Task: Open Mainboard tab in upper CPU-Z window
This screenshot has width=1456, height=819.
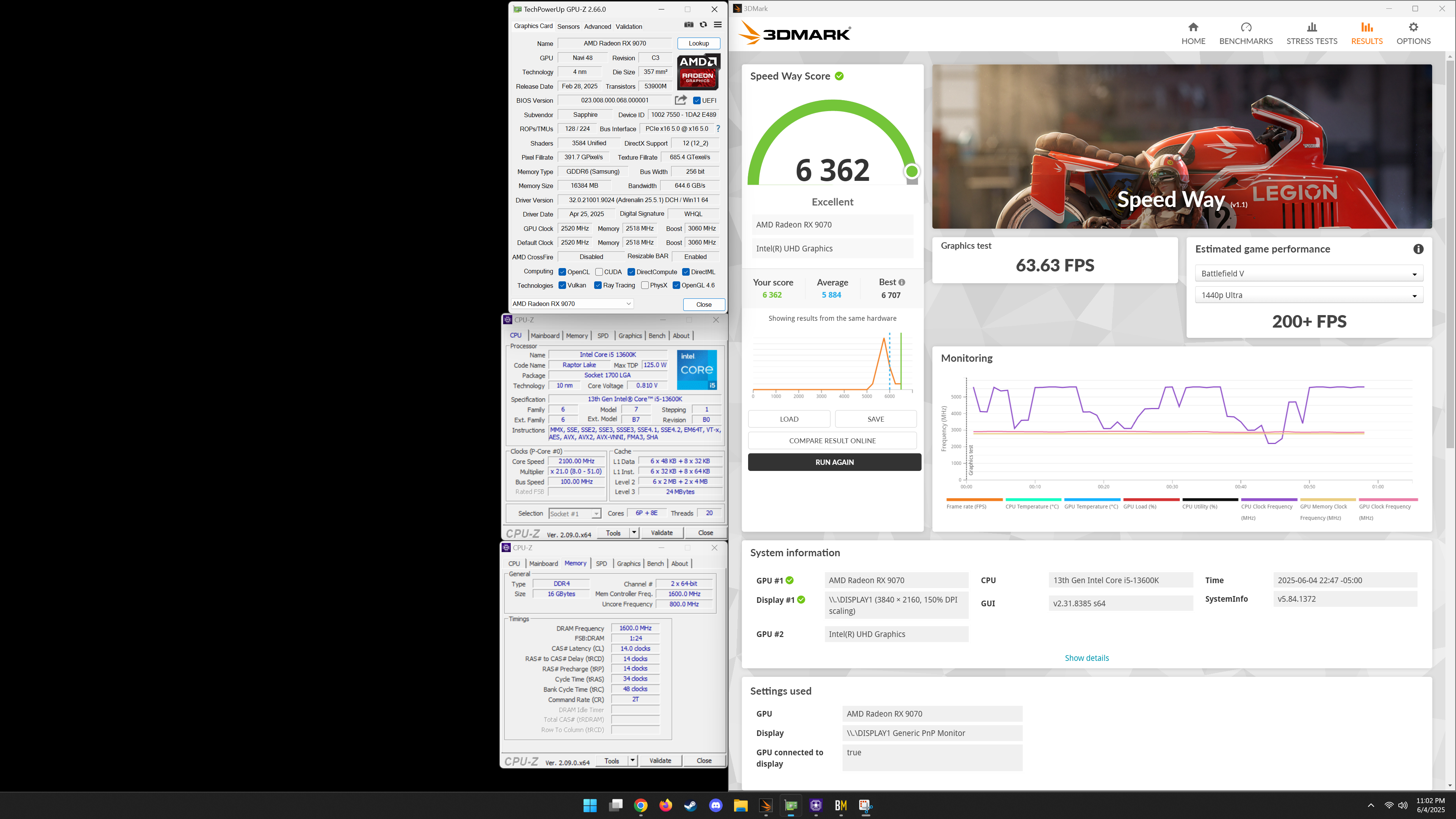Action: pyautogui.click(x=545, y=336)
